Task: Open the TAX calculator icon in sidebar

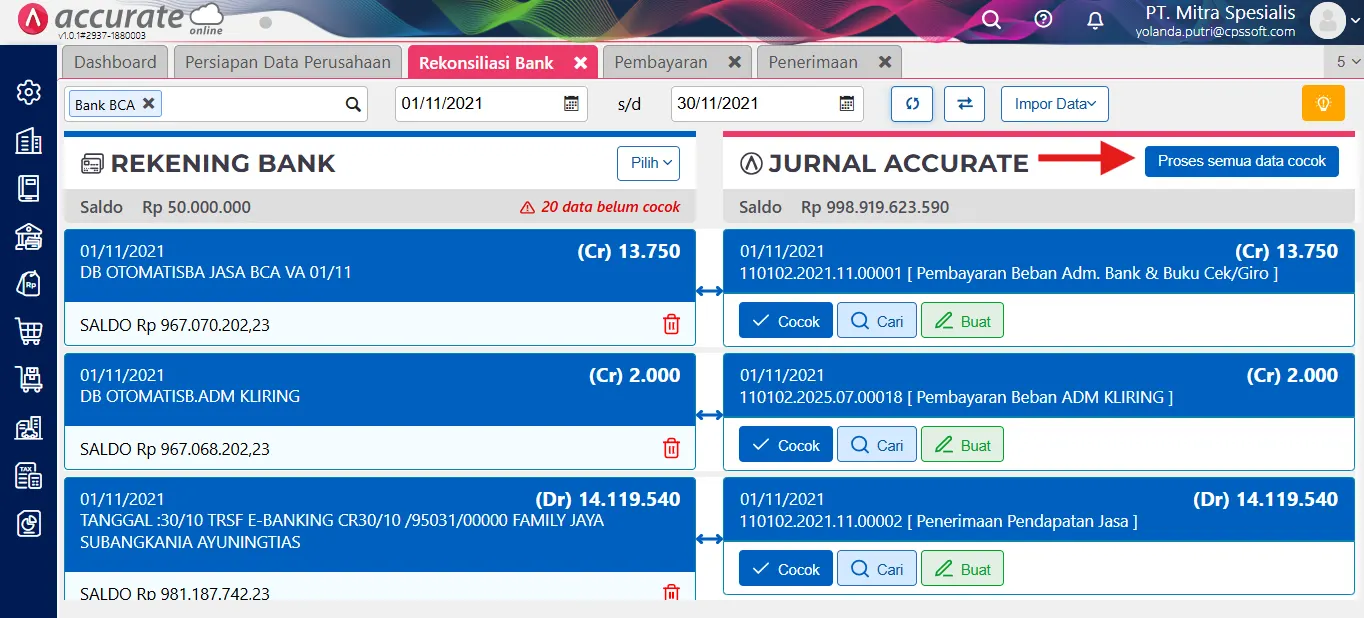Action: [x=27, y=475]
